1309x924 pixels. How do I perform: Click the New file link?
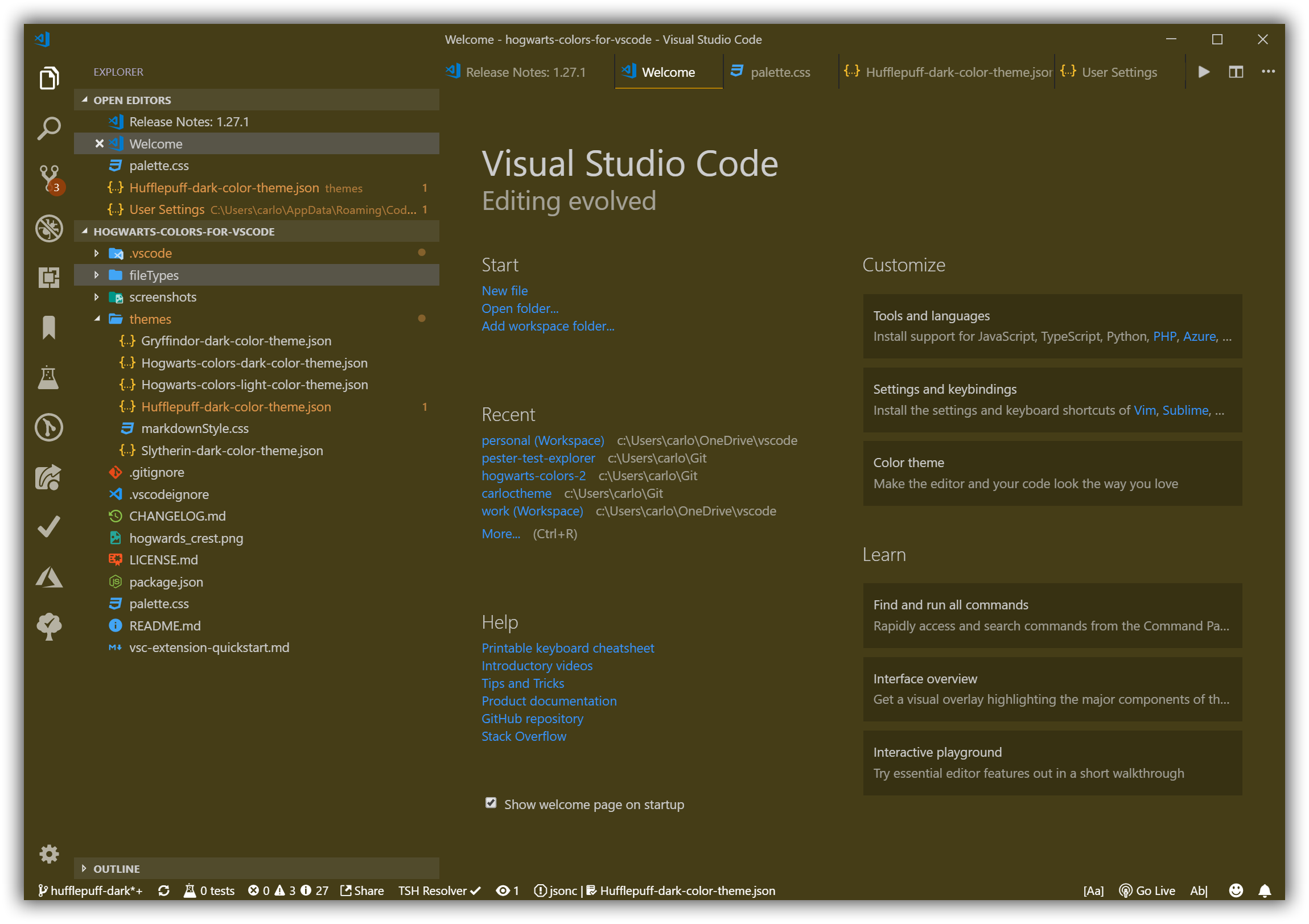click(505, 291)
